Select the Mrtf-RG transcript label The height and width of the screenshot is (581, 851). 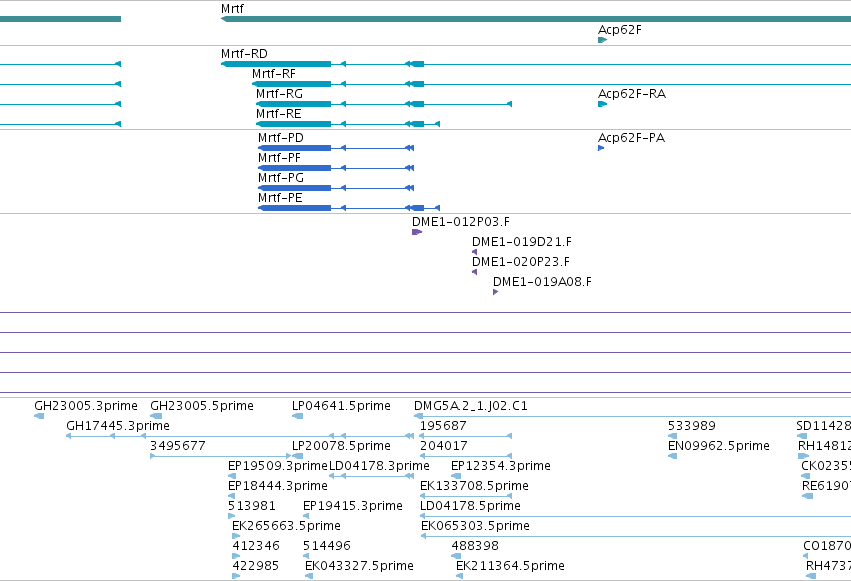pyautogui.click(x=280, y=94)
